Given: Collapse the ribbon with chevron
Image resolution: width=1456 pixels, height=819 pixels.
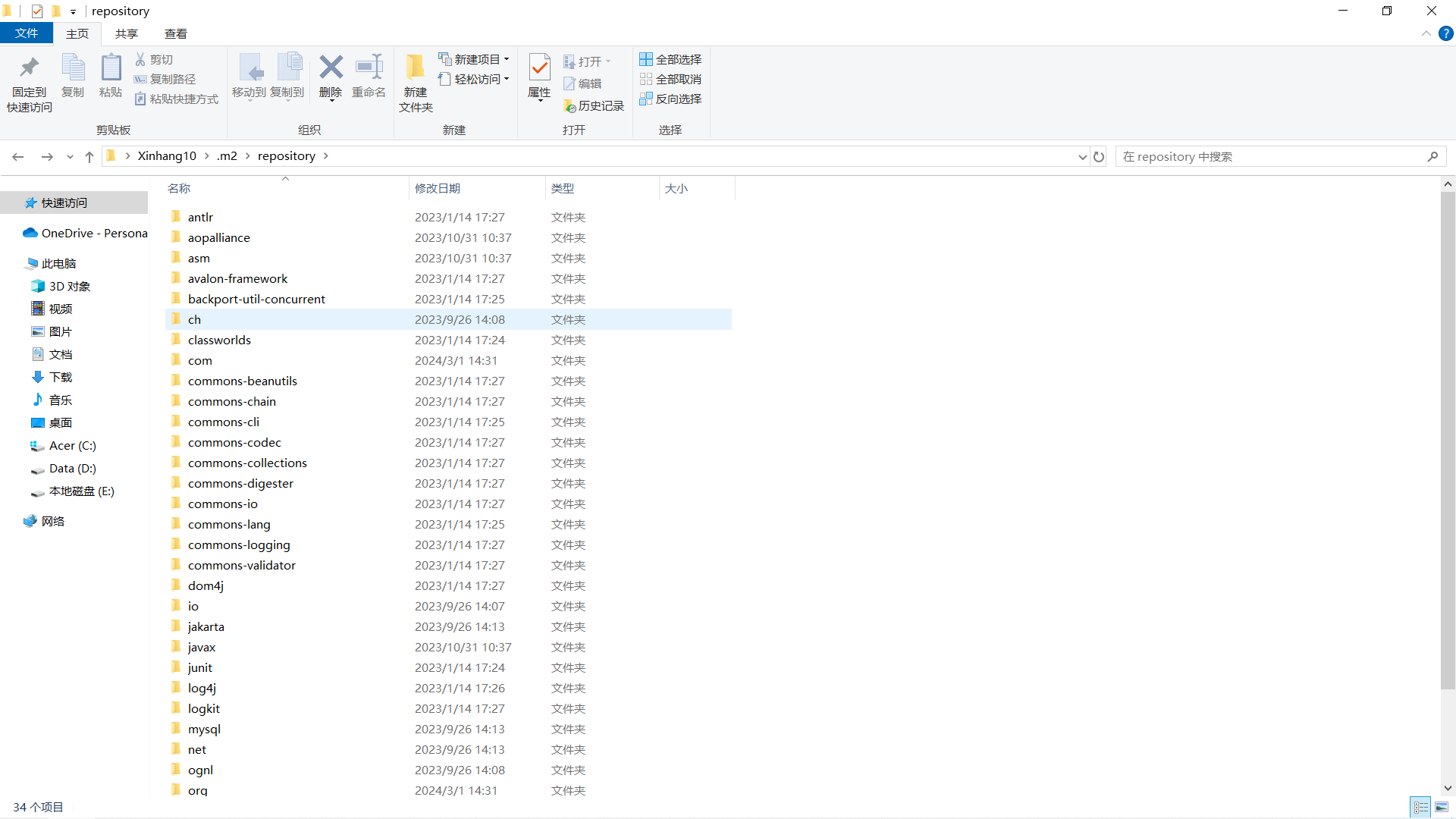Looking at the screenshot, I should click(1426, 33).
